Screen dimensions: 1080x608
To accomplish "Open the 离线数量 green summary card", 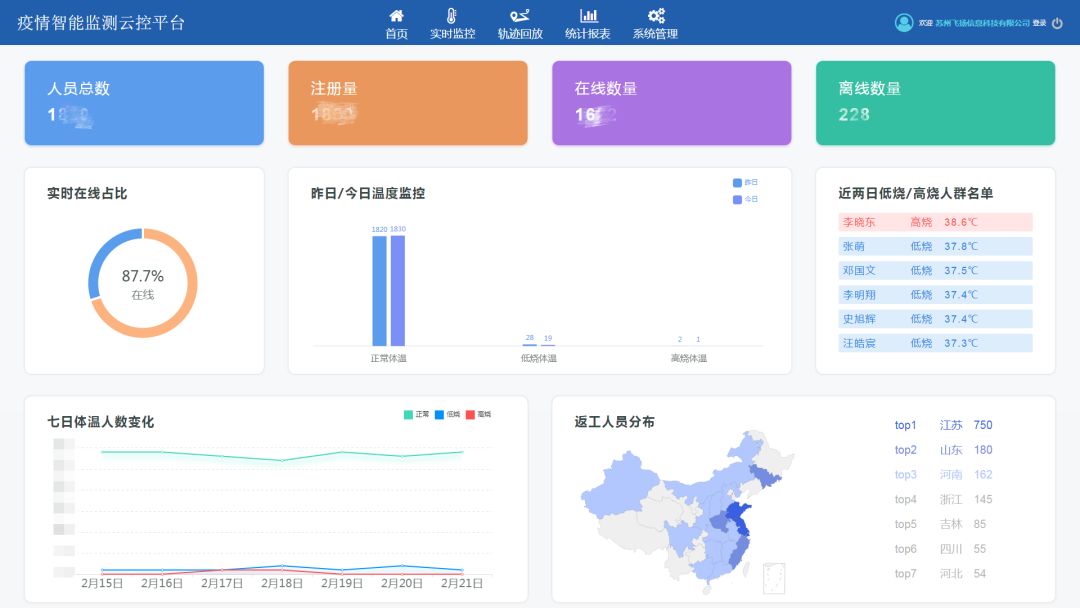I will pos(935,103).
